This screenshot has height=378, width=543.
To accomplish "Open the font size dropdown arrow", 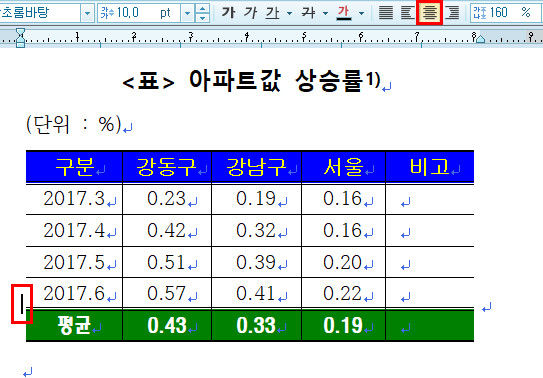I will [x=187, y=13].
